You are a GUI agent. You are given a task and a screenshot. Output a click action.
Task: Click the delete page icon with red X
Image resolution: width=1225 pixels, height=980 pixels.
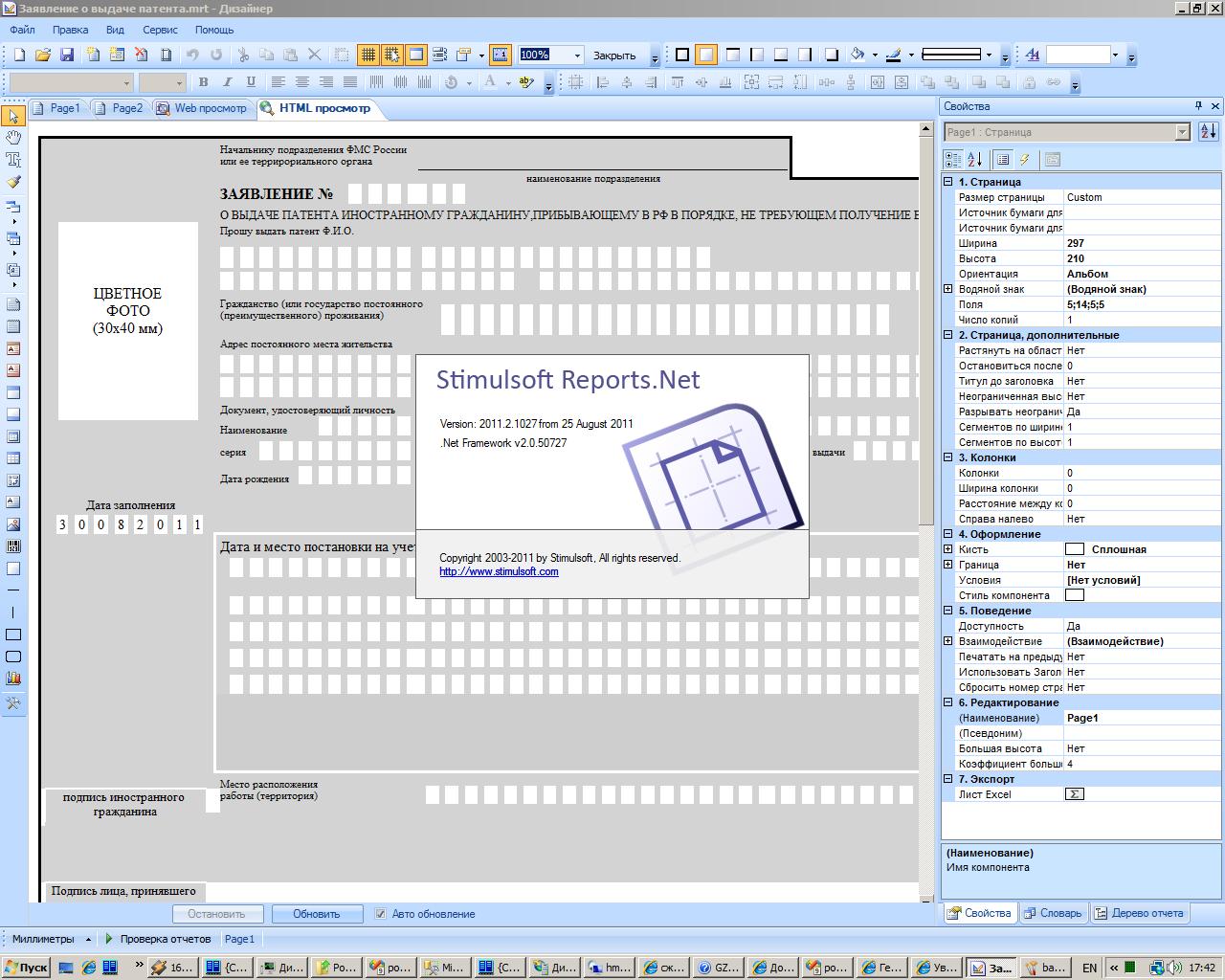coord(142,56)
